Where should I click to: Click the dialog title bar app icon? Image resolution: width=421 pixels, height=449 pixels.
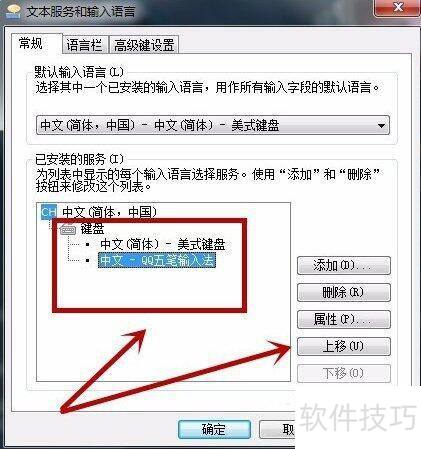[13, 11]
